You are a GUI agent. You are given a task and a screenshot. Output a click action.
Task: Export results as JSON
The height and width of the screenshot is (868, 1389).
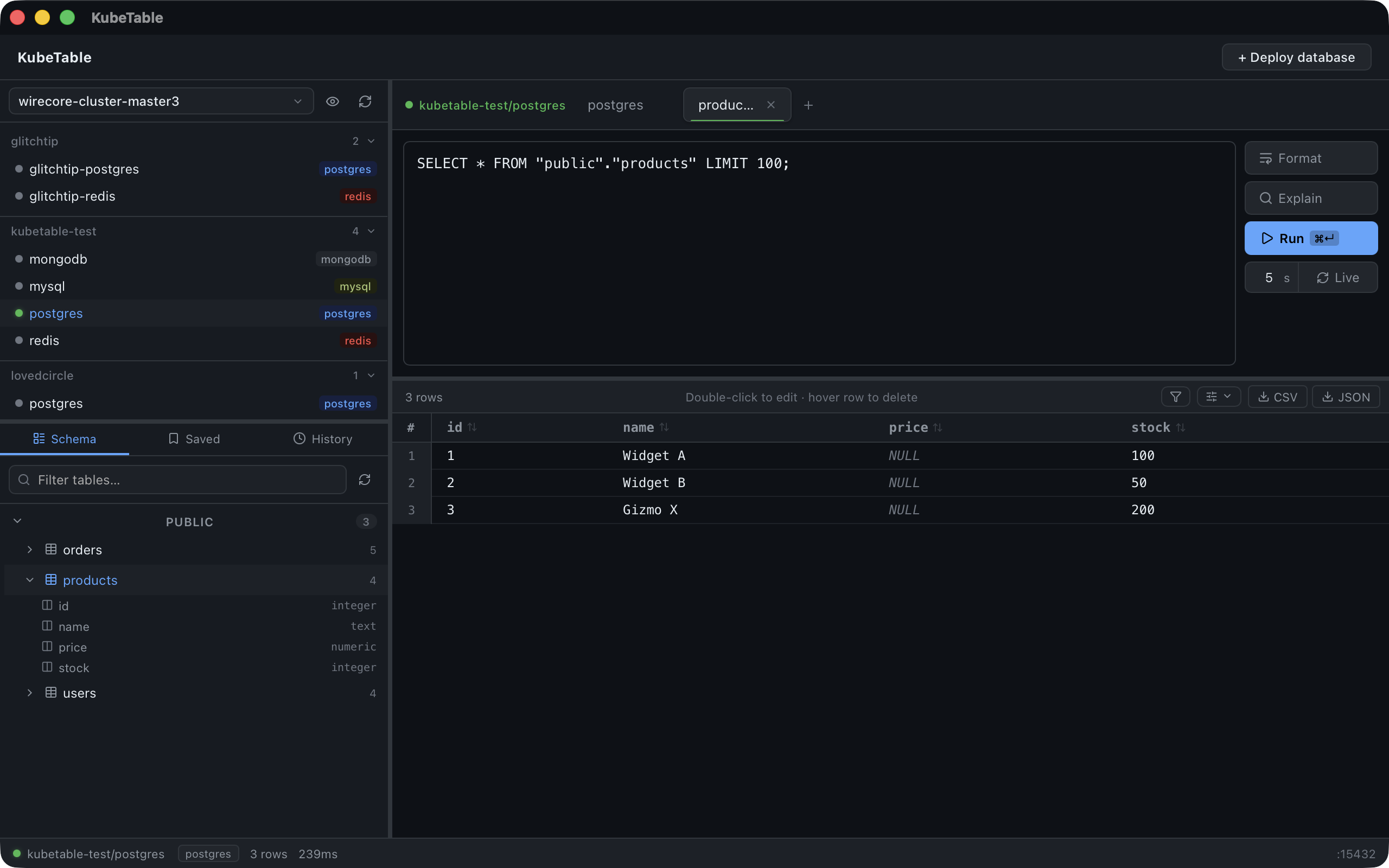coord(1346,397)
